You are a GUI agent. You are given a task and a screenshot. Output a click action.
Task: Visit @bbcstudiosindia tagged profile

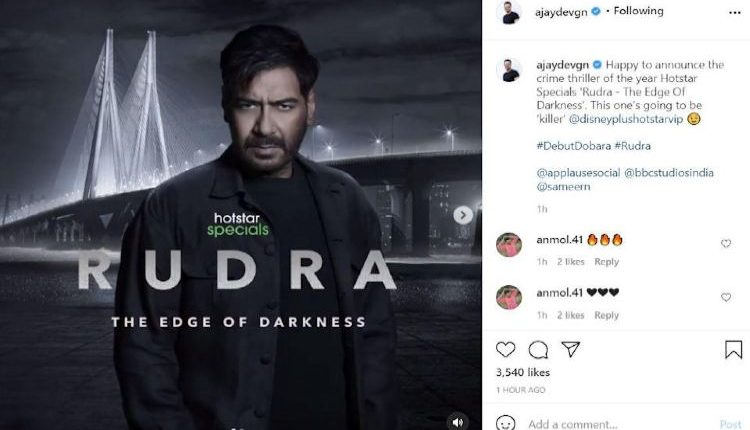pos(669,173)
